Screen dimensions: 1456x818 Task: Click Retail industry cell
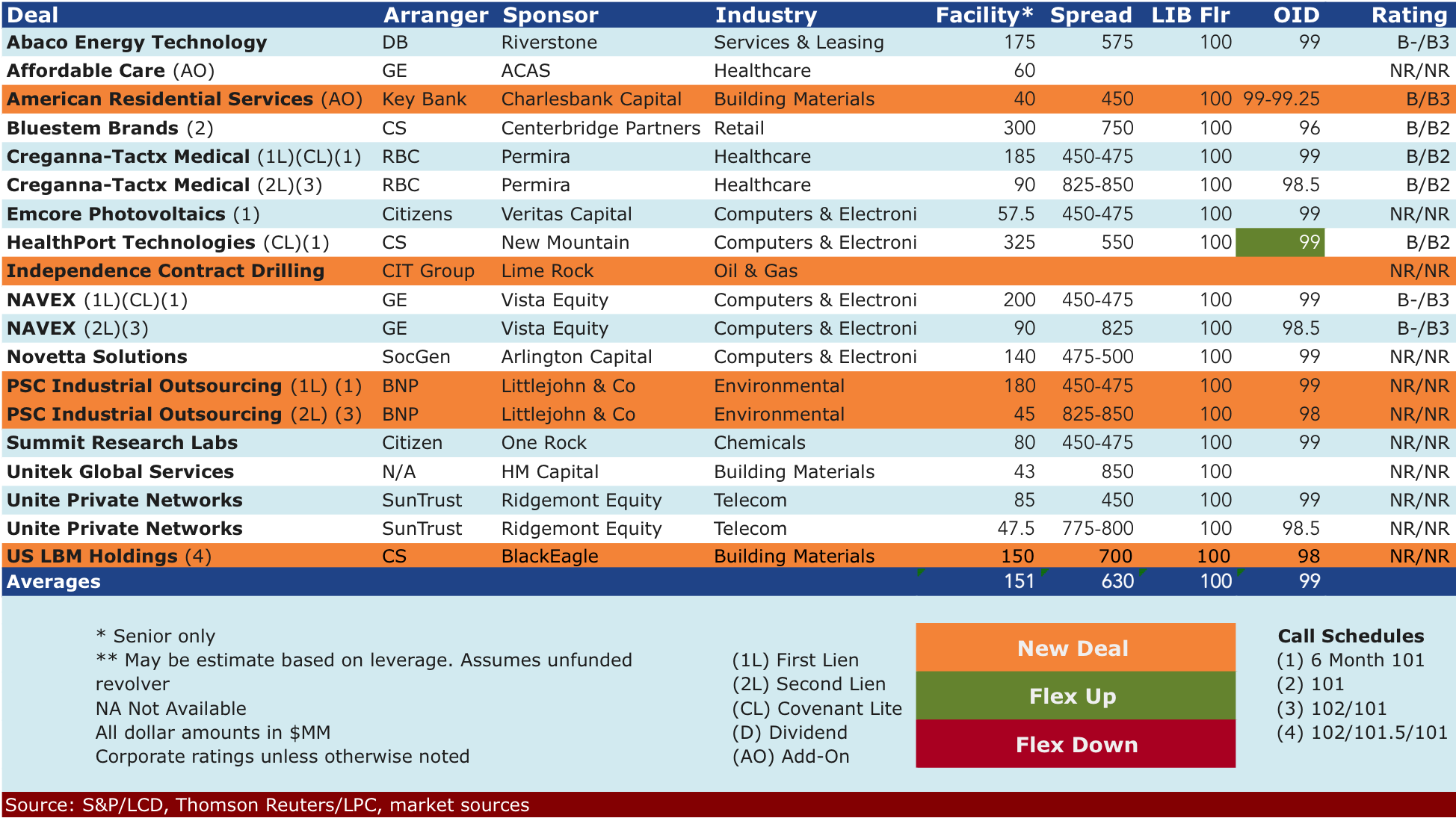click(x=739, y=128)
